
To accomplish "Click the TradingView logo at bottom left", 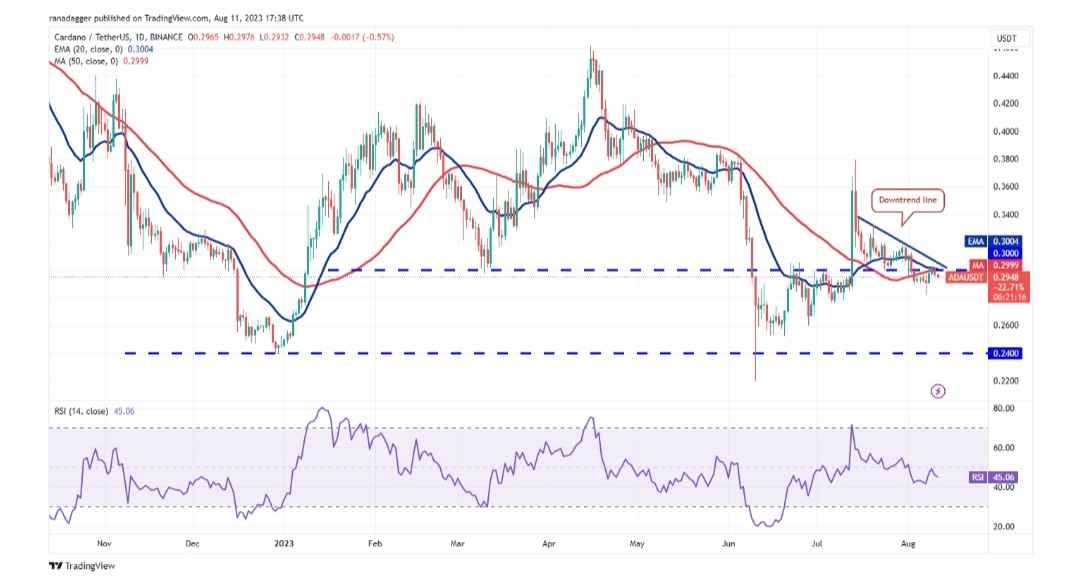I will click(x=82, y=565).
